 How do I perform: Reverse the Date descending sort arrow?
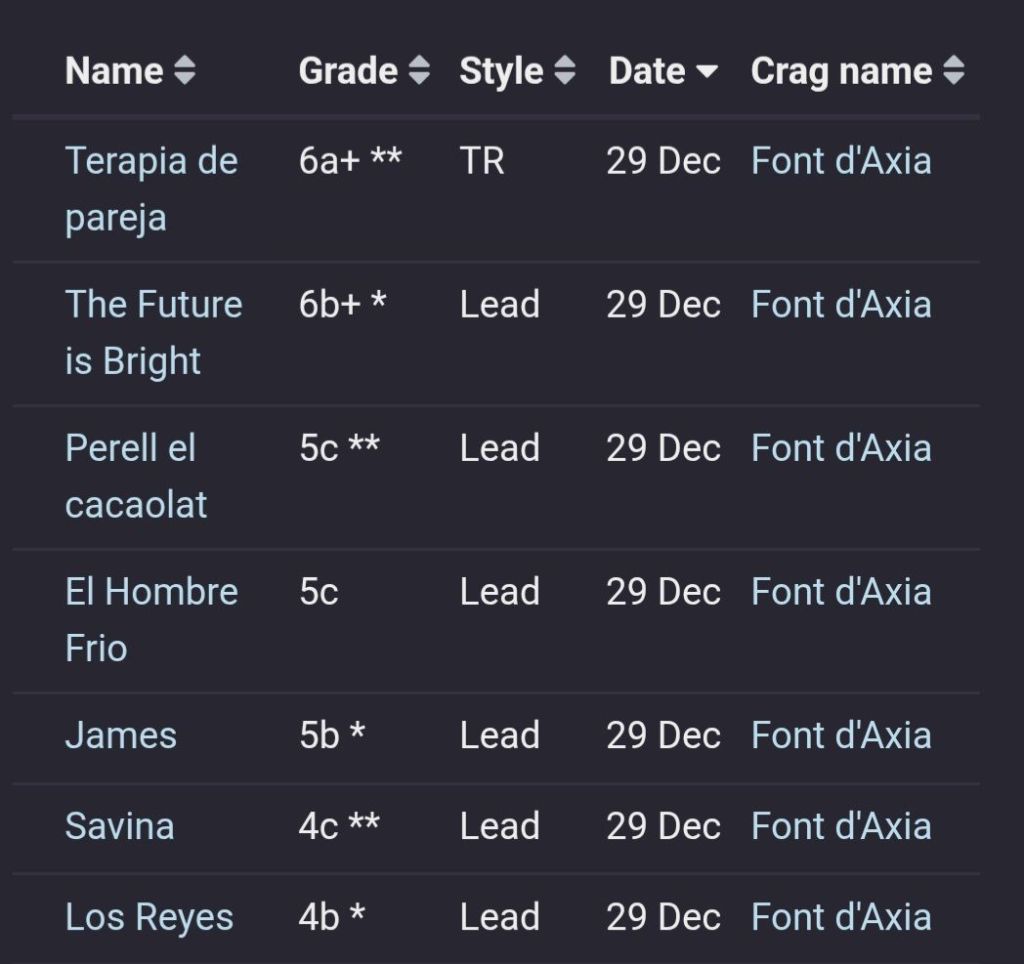click(x=707, y=72)
